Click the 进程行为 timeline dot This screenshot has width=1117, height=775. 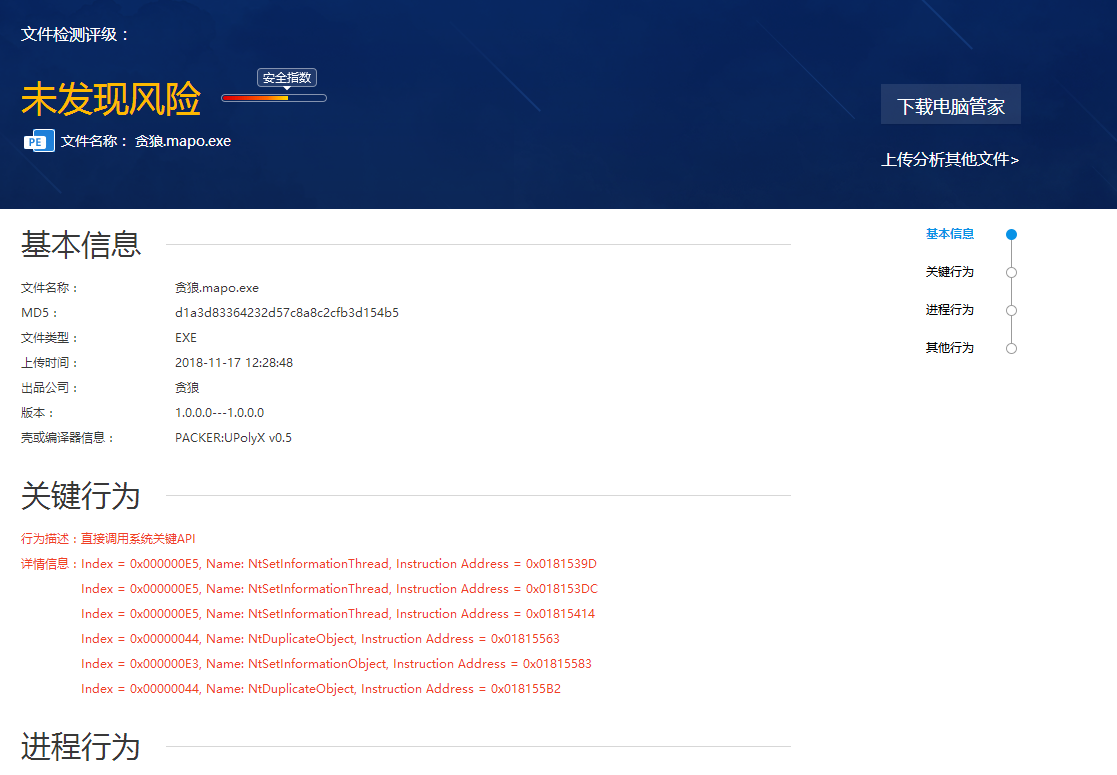tap(1011, 310)
